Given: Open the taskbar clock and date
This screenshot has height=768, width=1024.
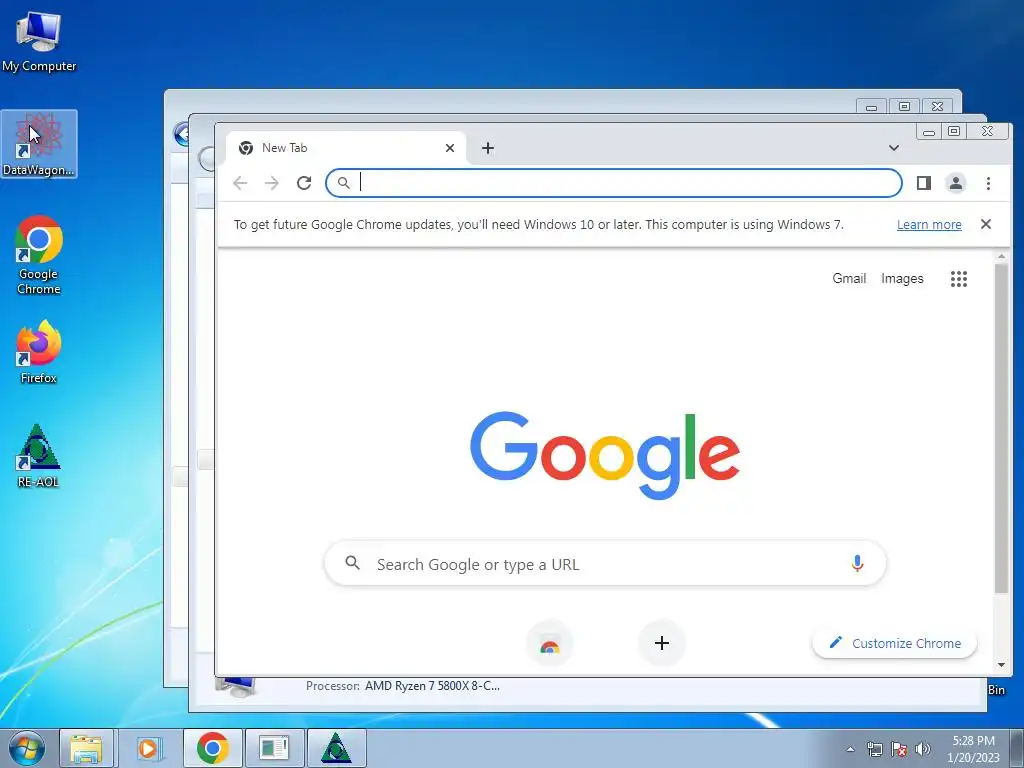Looking at the screenshot, I should click(x=973, y=749).
